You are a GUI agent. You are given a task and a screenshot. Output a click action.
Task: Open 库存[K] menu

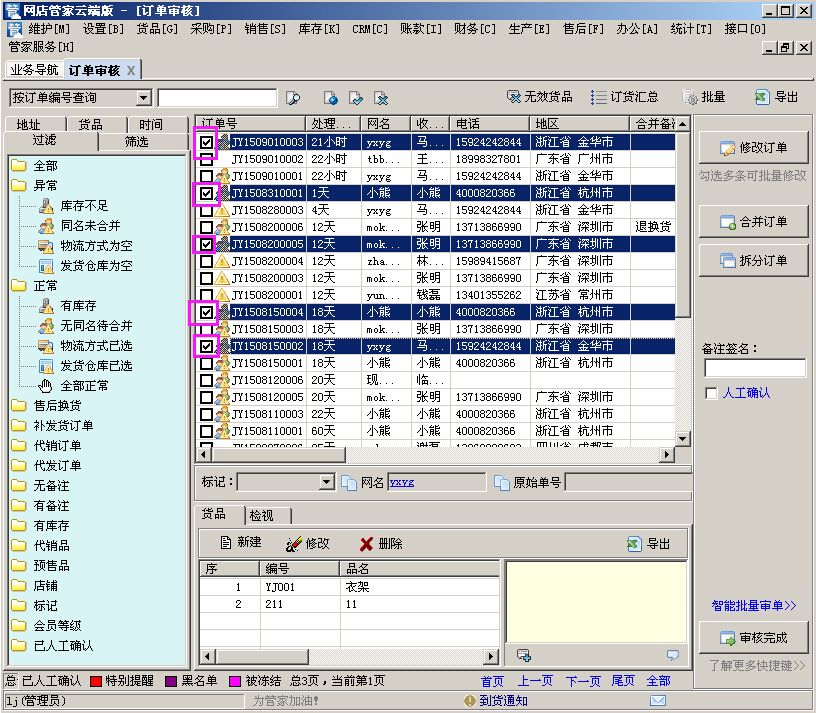tap(319, 29)
